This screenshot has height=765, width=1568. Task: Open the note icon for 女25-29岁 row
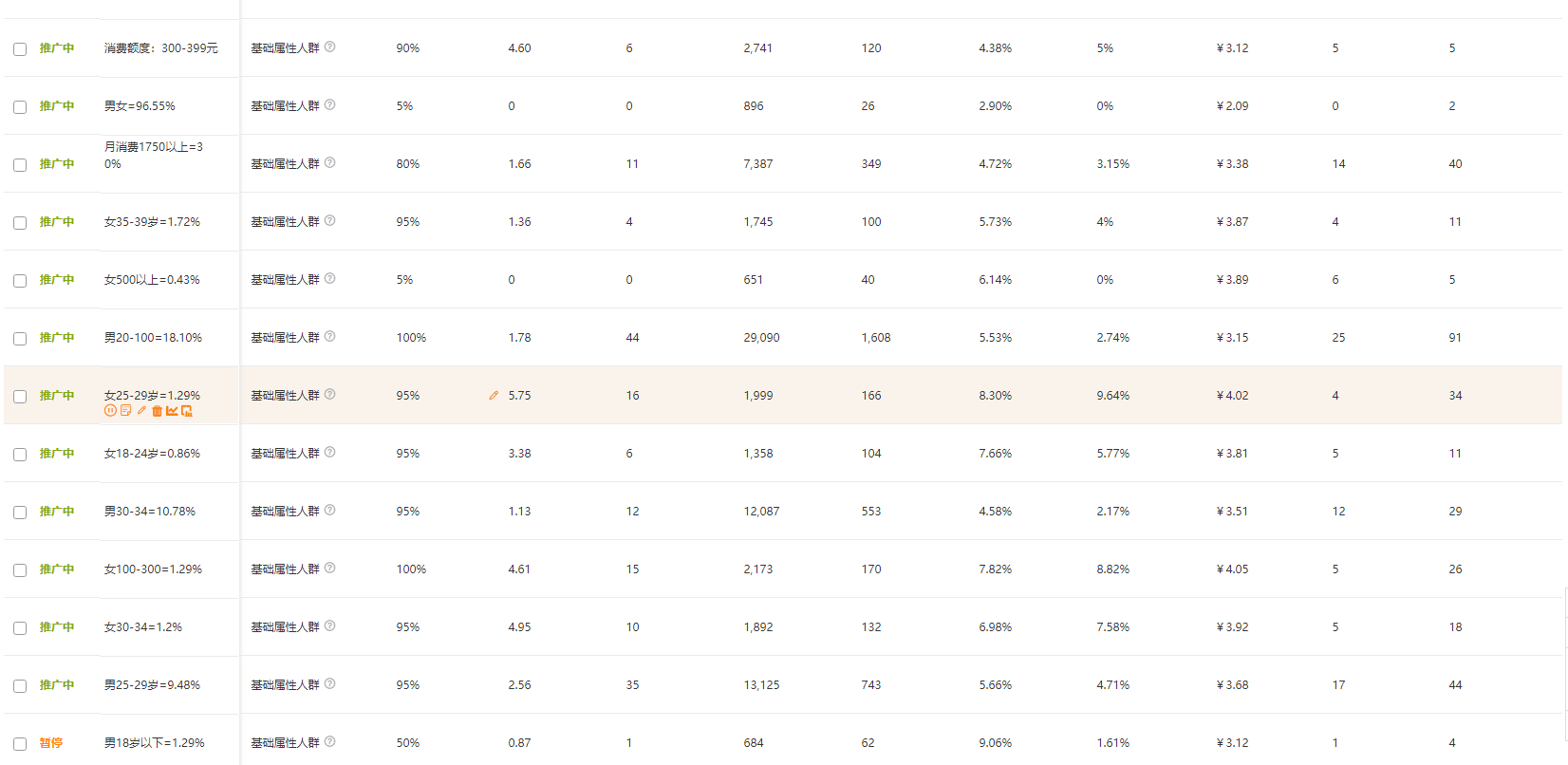coord(125,410)
